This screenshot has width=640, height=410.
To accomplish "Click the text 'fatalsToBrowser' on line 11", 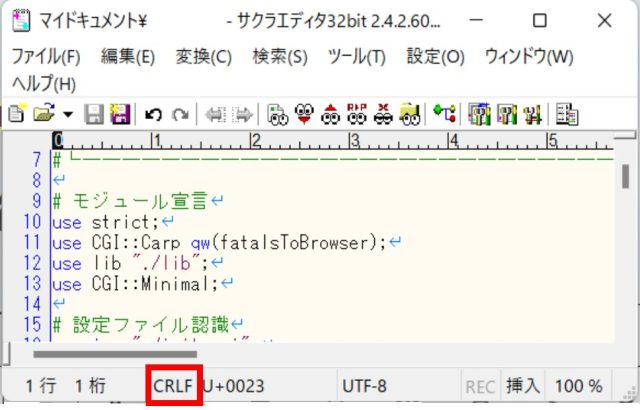I will point(293,243).
